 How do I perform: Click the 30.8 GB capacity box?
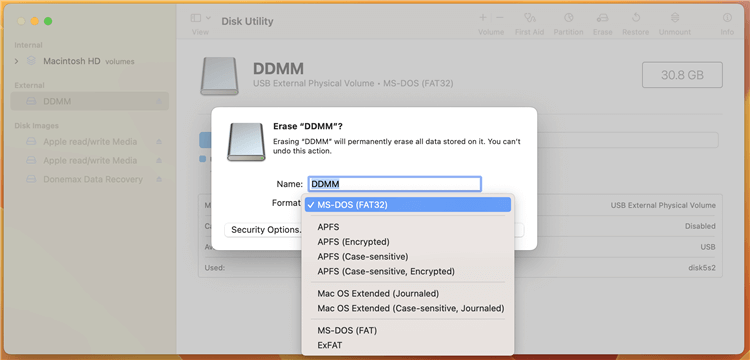click(682, 75)
